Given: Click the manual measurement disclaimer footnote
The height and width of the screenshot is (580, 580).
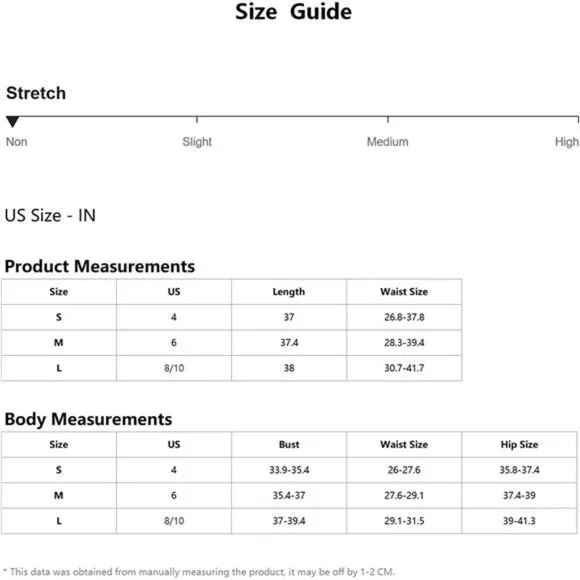Looking at the screenshot, I should click(199, 572).
